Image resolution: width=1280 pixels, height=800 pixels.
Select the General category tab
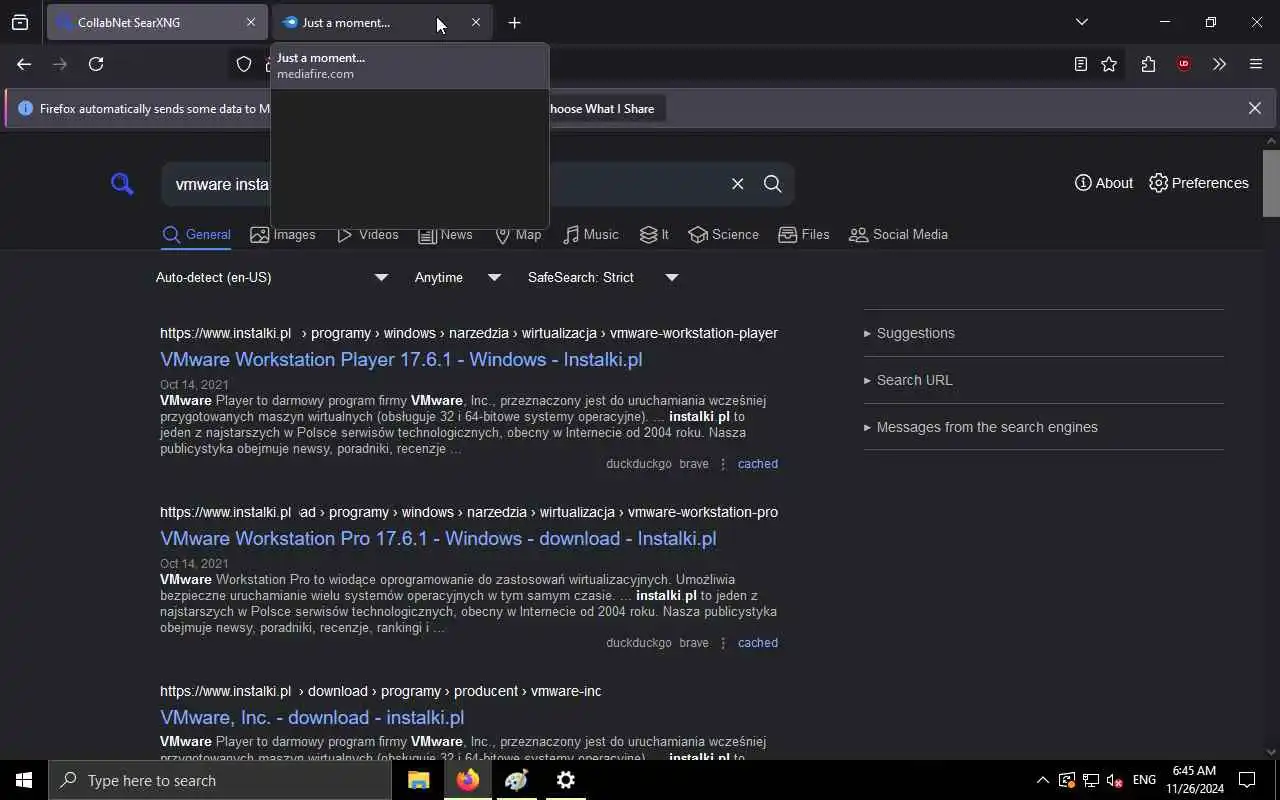197,235
